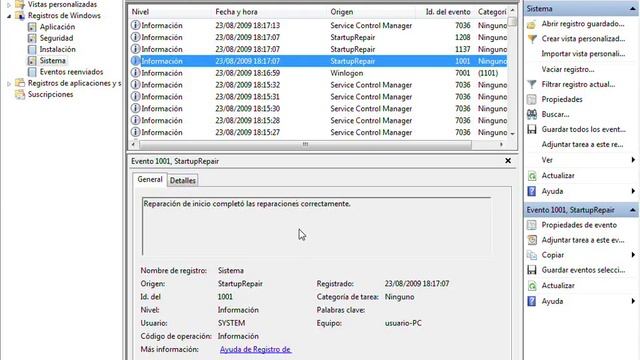The width and height of the screenshot is (640, 360).
Task: Click Guardar eventos seleccionados disk icon
Action: coord(532,270)
